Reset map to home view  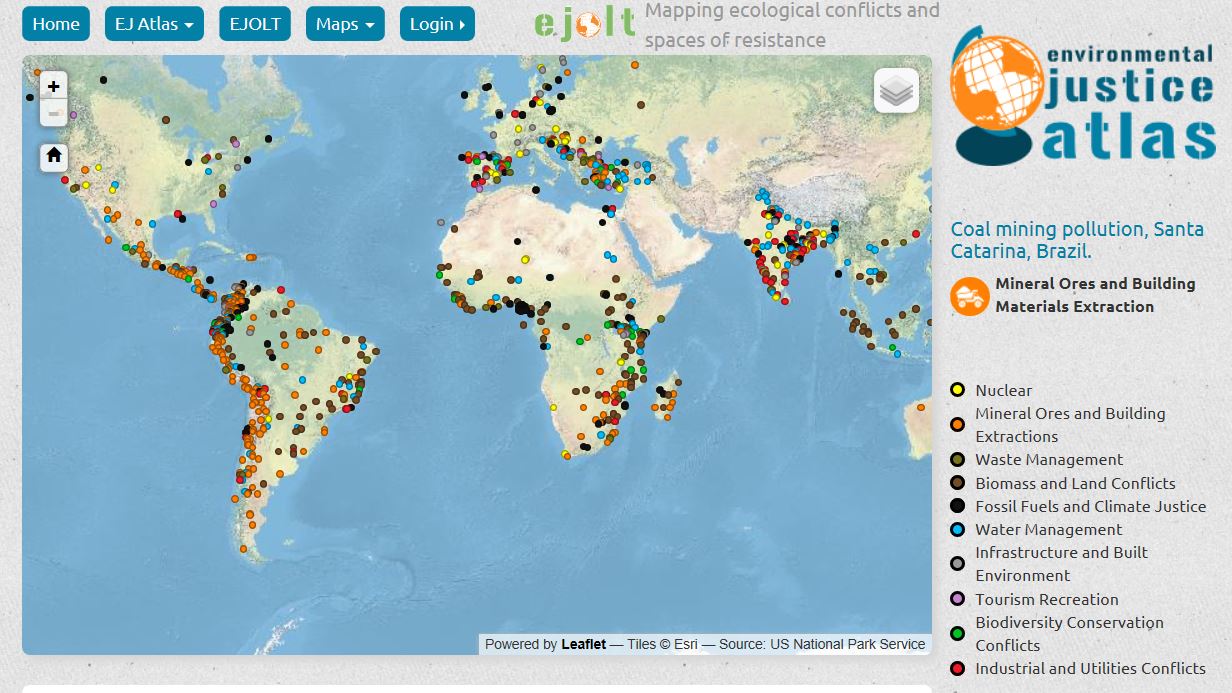pos(54,156)
